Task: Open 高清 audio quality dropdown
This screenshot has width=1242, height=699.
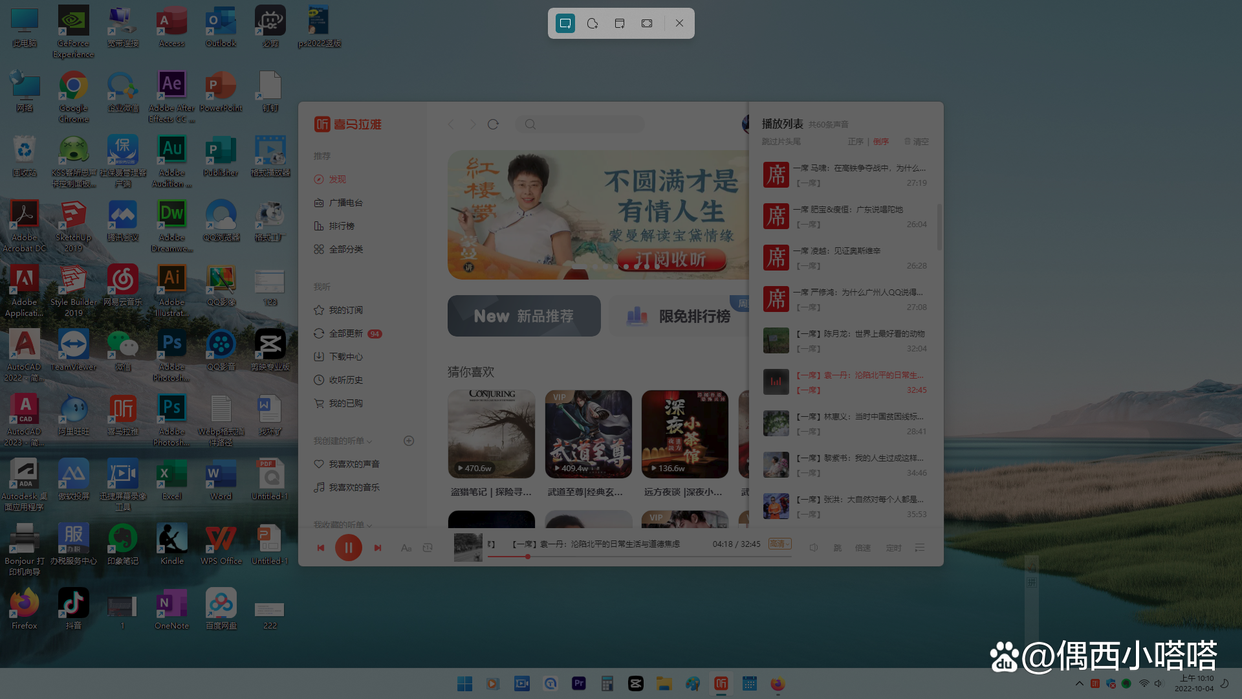Action: point(779,544)
